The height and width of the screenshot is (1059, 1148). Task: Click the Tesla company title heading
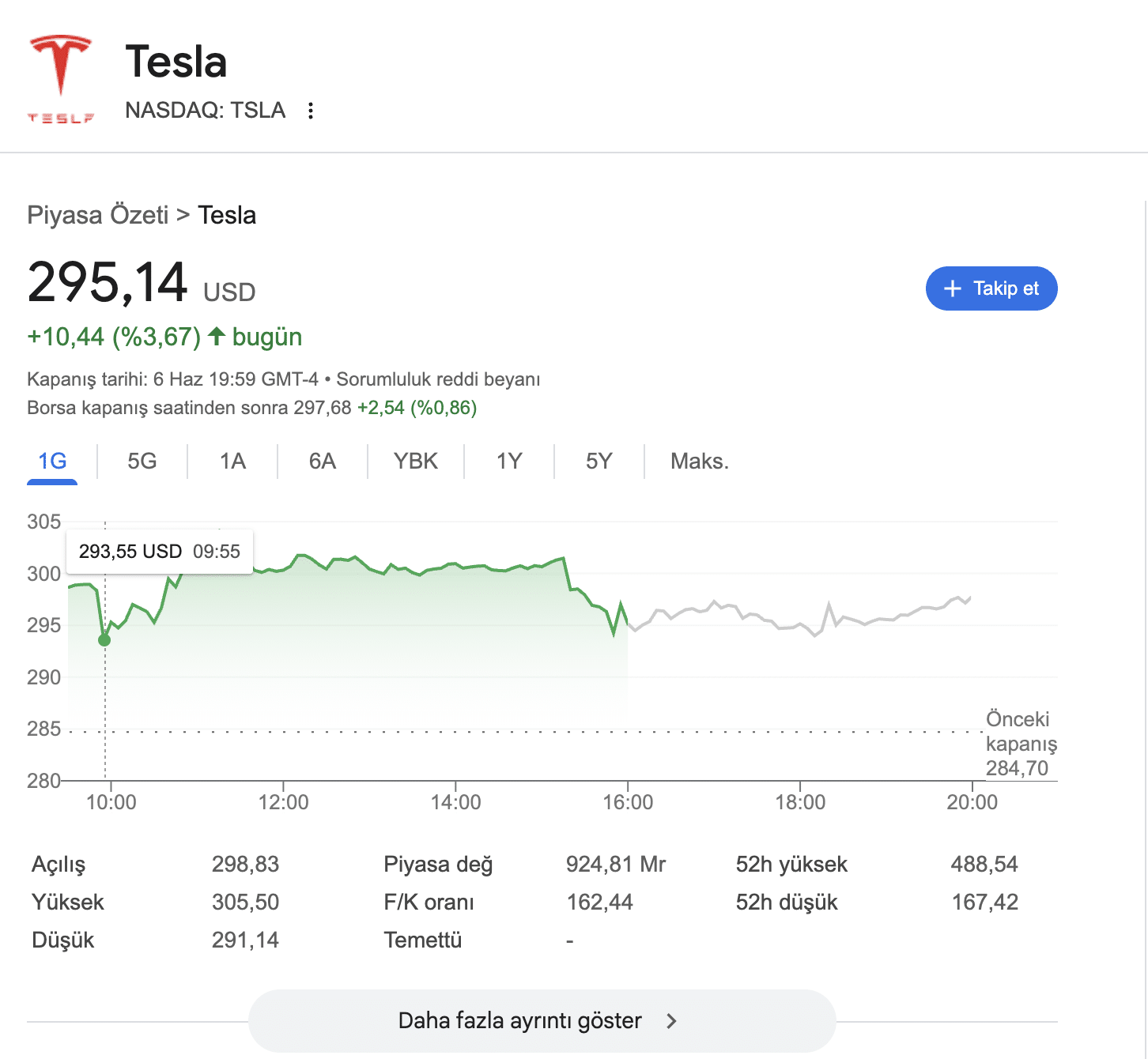click(x=176, y=62)
